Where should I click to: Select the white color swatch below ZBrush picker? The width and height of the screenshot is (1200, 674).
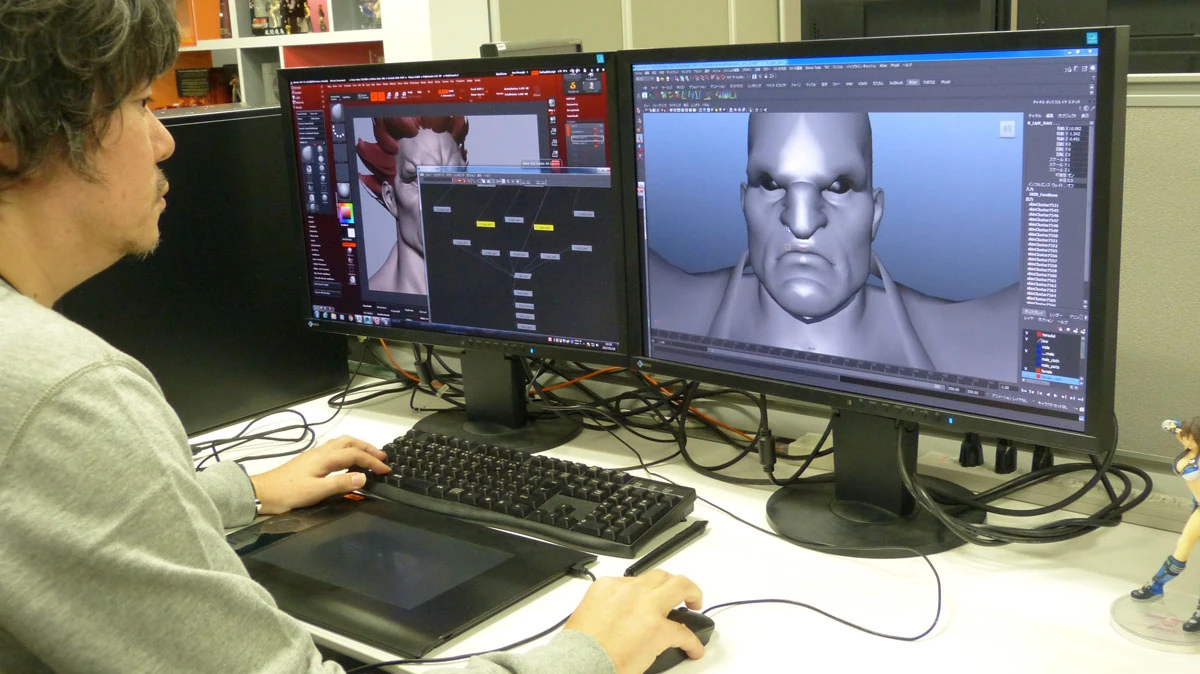pos(351,232)
